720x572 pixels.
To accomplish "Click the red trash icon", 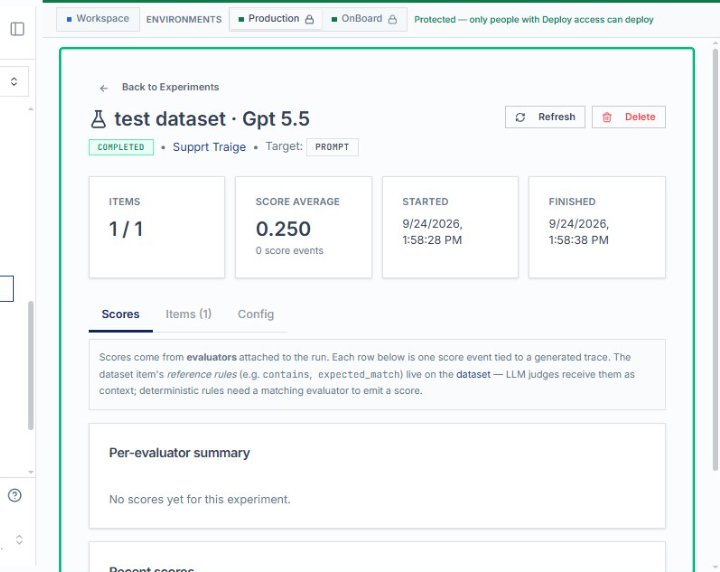I will [x=607, y=118].
